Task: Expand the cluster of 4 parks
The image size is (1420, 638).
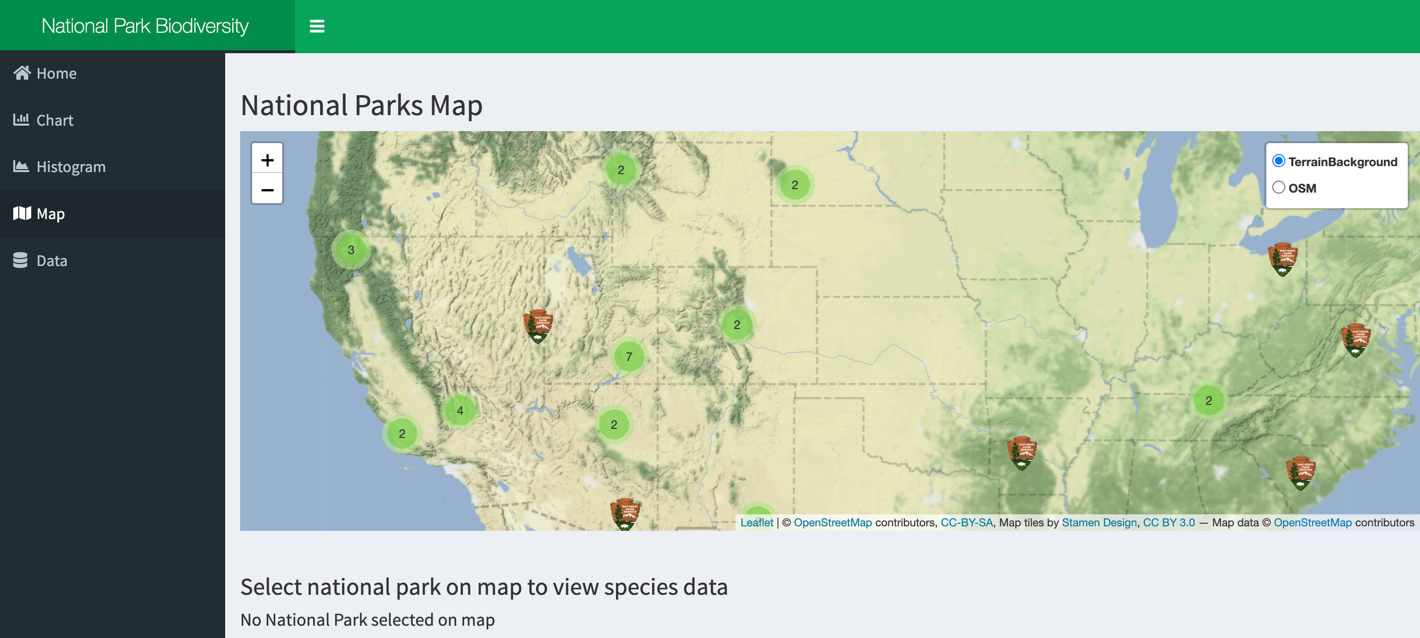Action: 460,410
